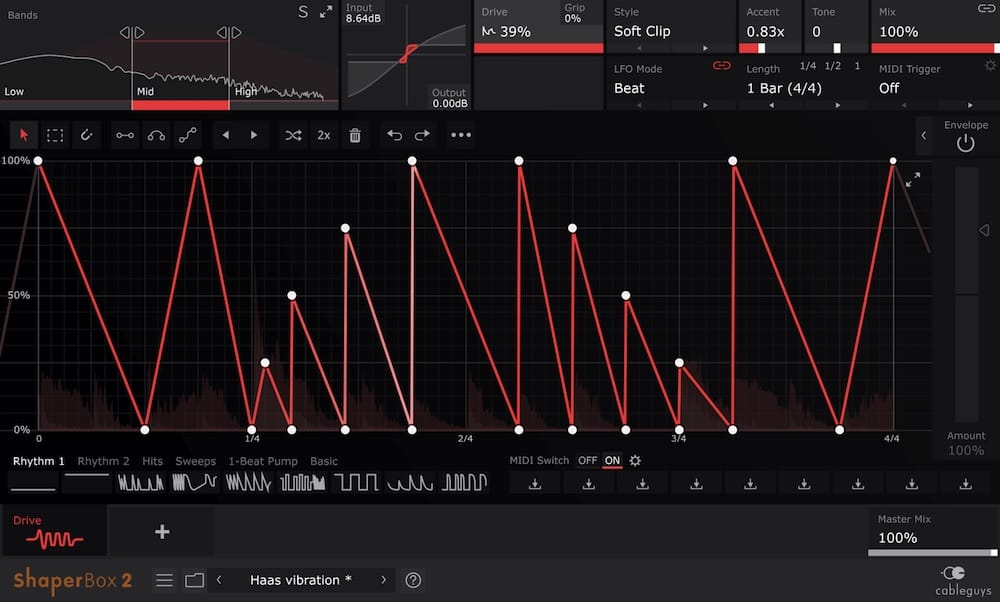The width and height of the screenshot is (1000, 602).
Task: Set Length to 1/4 shortcut
Action: pyautogui.click(x=807, y=66)
